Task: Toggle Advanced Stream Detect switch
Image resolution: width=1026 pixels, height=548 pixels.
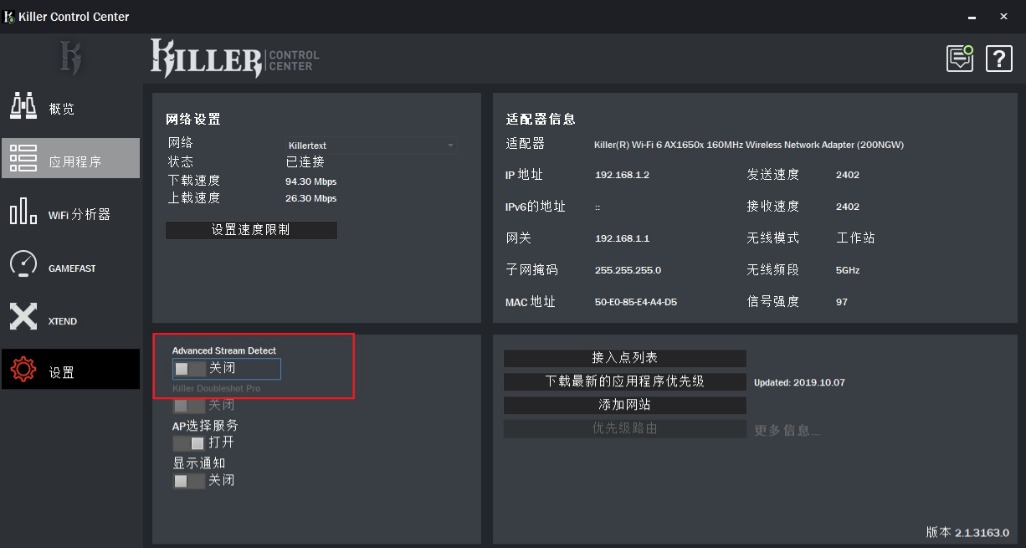Action: [190, 369]
